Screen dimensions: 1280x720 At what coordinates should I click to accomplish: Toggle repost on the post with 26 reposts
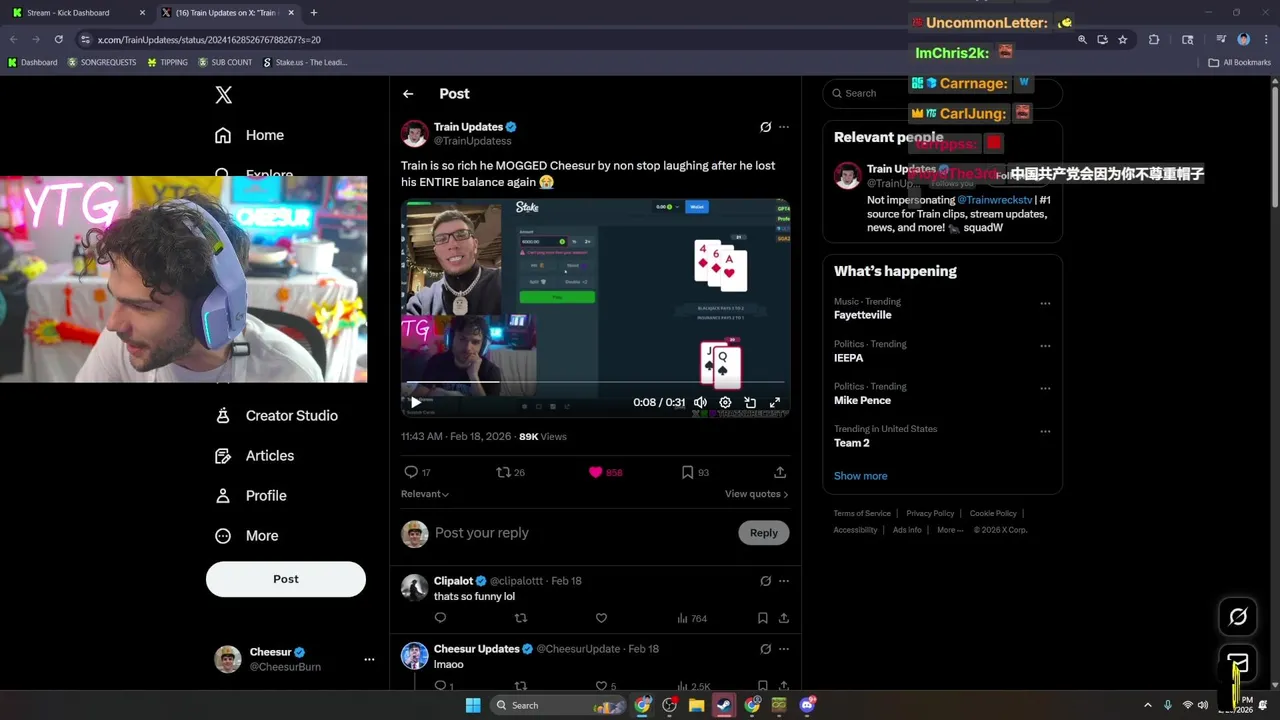coord(510,472)
